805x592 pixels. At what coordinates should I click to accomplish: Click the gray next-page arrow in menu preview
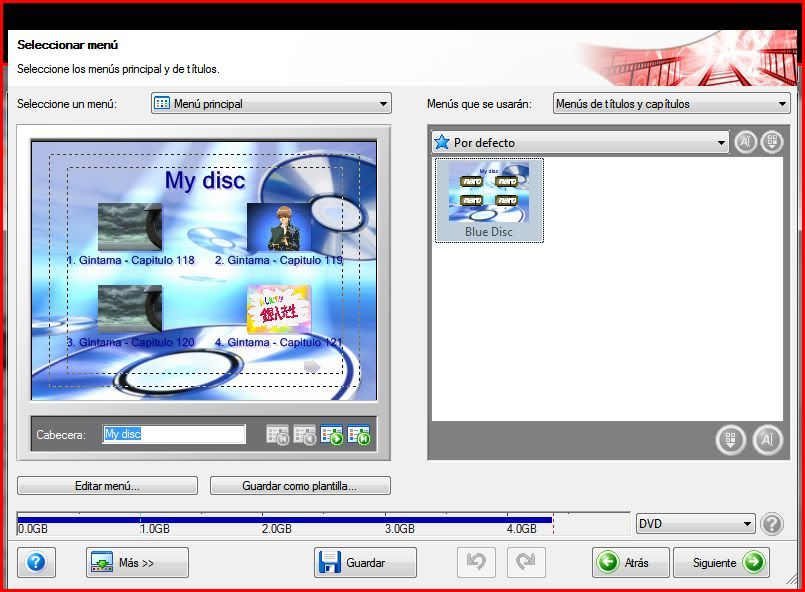pyautogui.click(x=312, y=366)
